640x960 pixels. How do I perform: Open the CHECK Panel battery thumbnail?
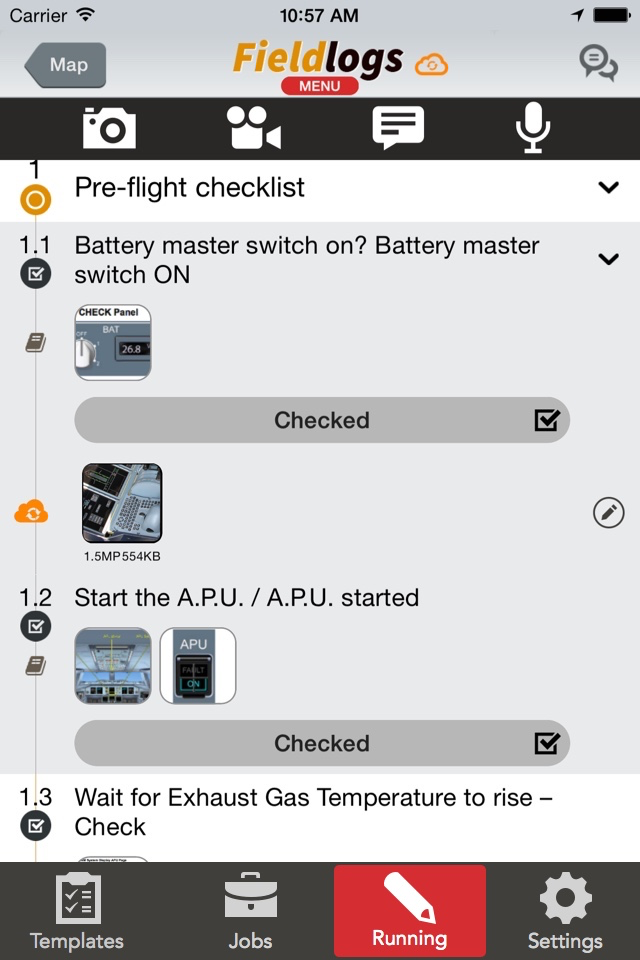[113, 342]
